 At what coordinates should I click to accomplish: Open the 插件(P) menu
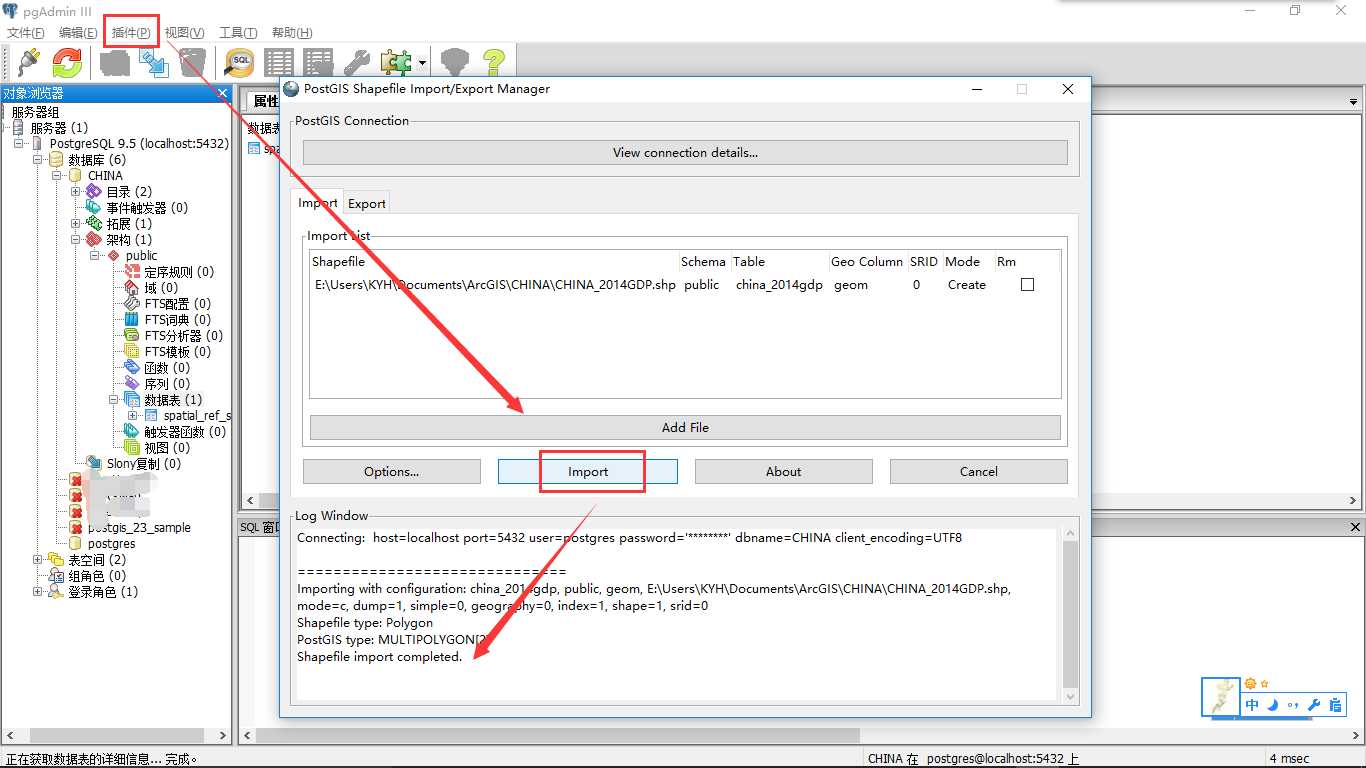pos(131,33)
